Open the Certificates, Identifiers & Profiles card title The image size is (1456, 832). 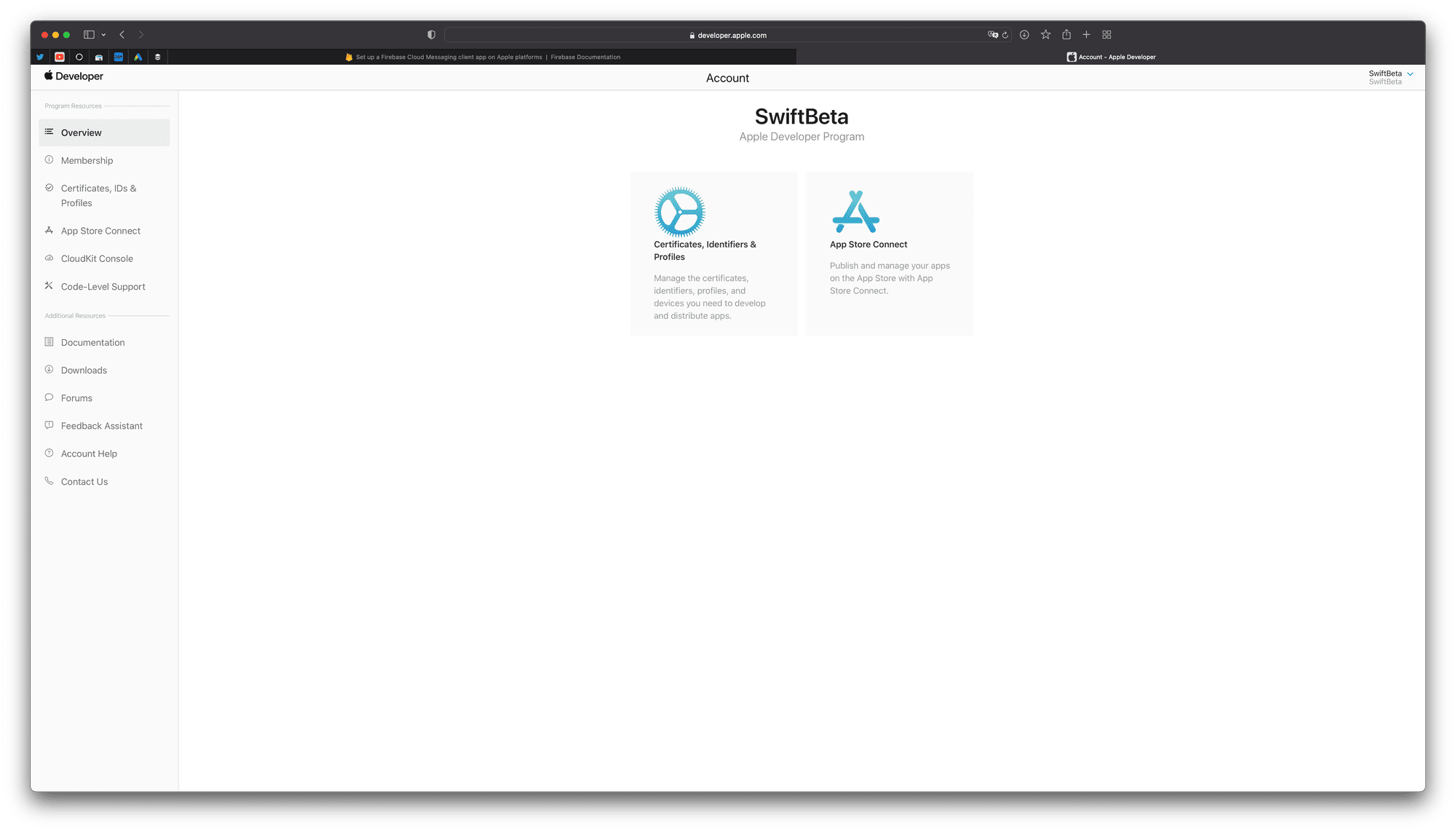705,250
